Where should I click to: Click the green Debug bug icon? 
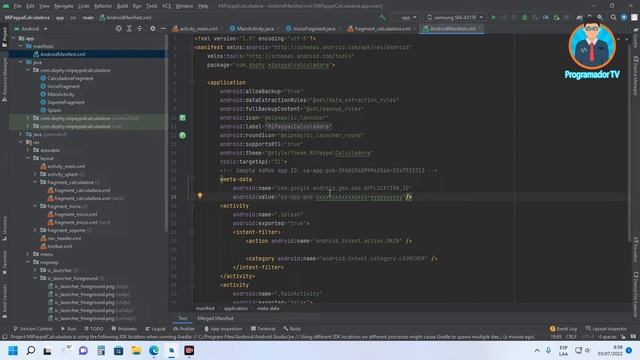524,18
